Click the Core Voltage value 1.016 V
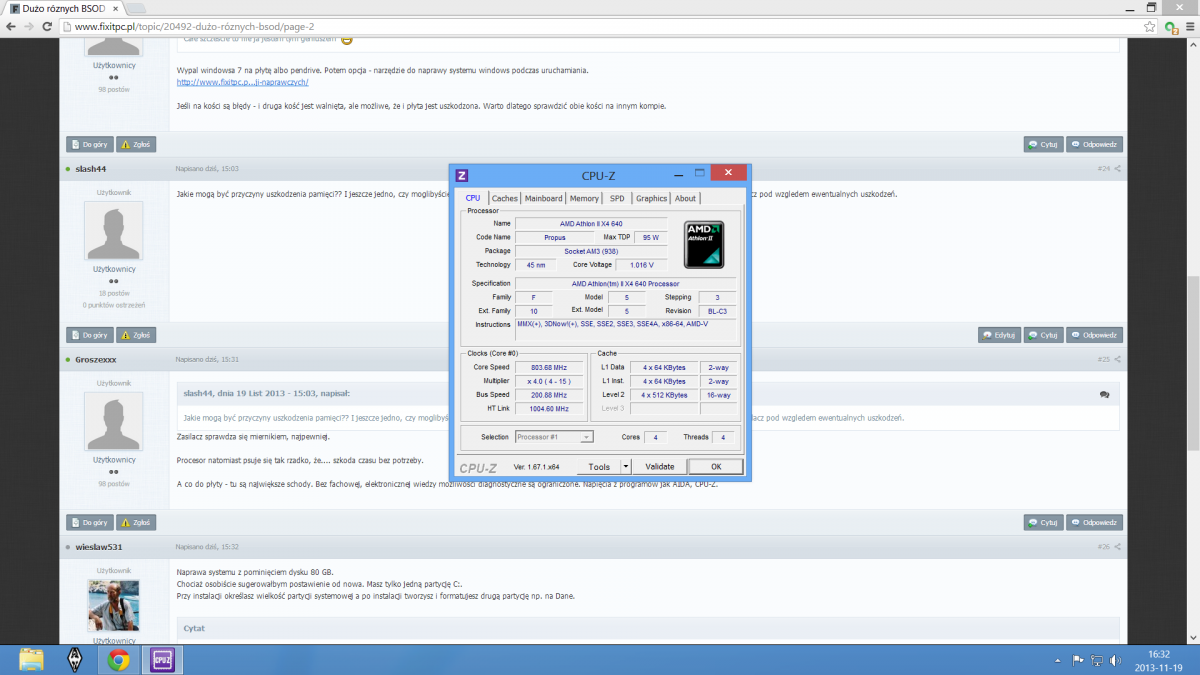Viewport: 1200px width, 675px height. (x=642, y=265)
